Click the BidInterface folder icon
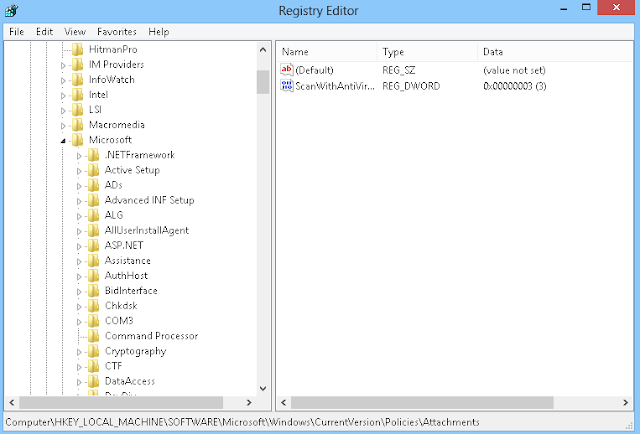Screen dimensions: 640x434 93,291
